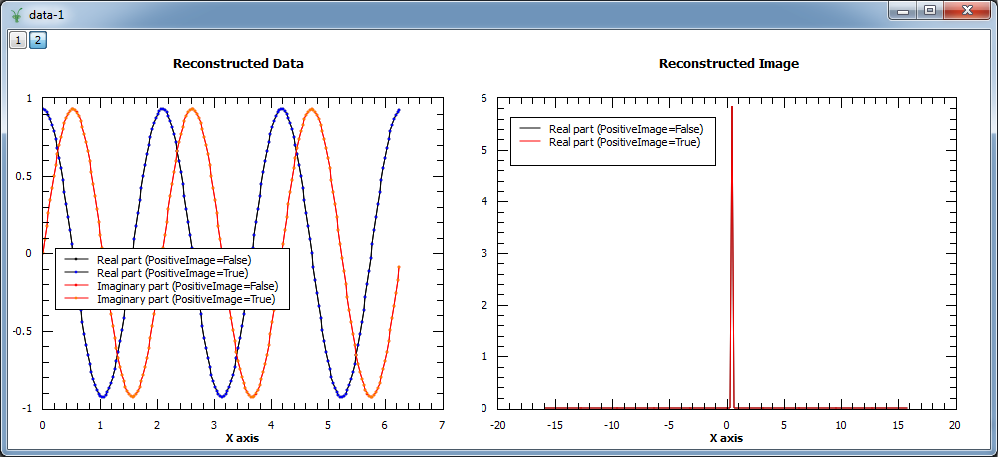The height and width of the screenshot is (457, 998).
Task: Select 'Imaginary part (PositiveImage=True)' legend text
Action: [x=185, y=299]
